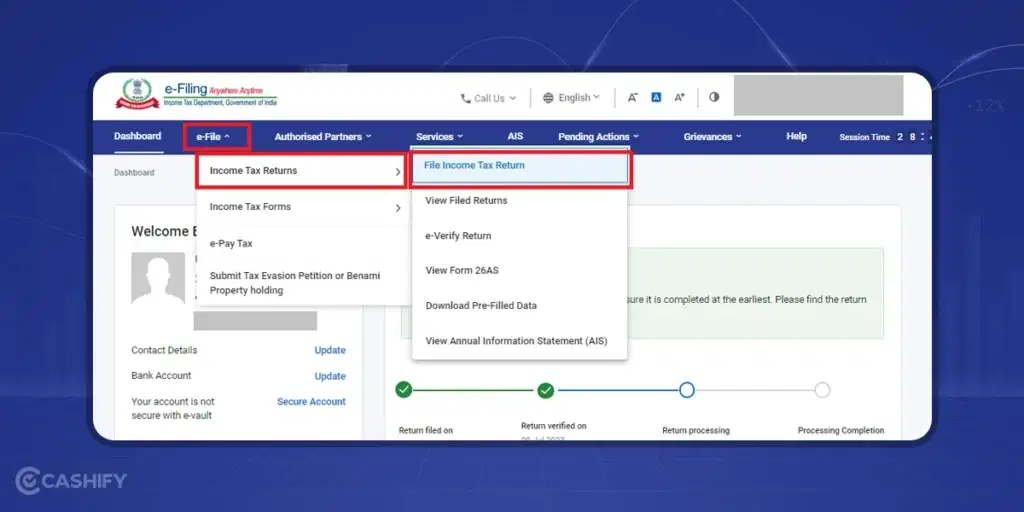Click Update link for Bank Account
Viewport: 1024px width, 512px height.
tap(330, 376)
